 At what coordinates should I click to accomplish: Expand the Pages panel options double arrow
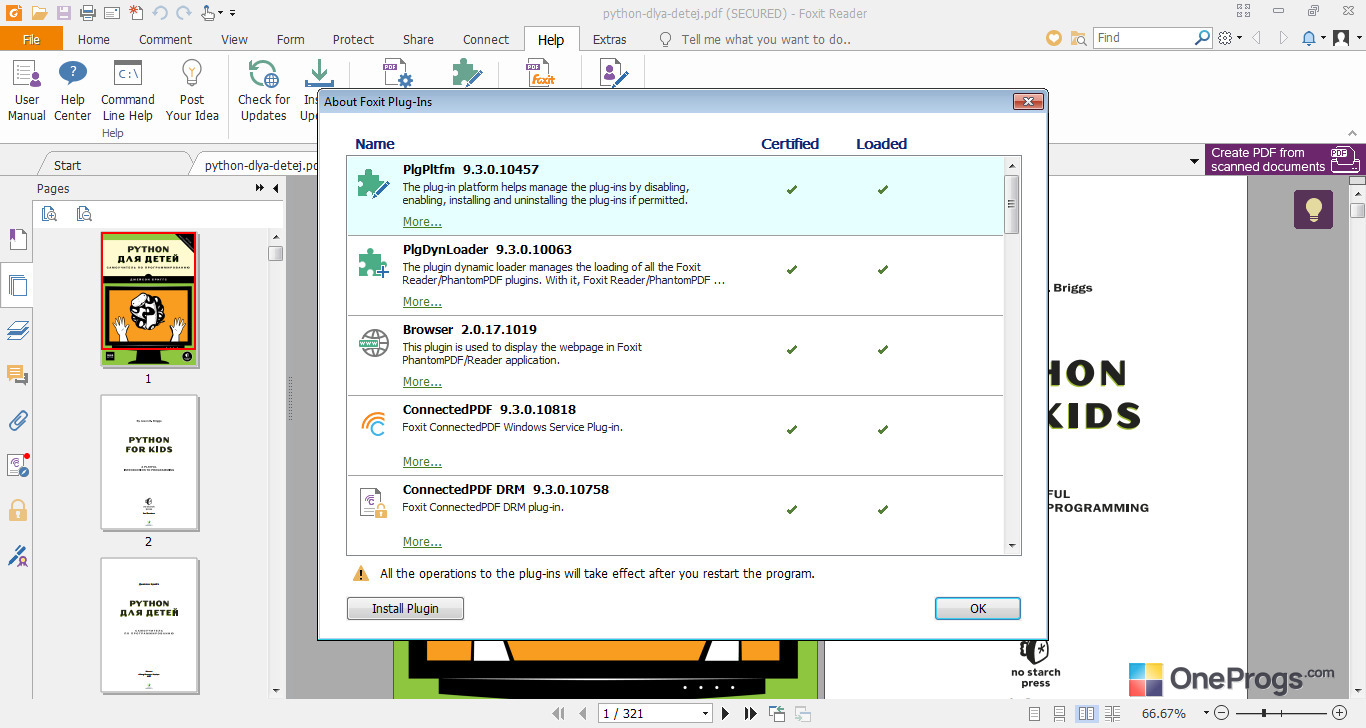(x=260, y=188)
